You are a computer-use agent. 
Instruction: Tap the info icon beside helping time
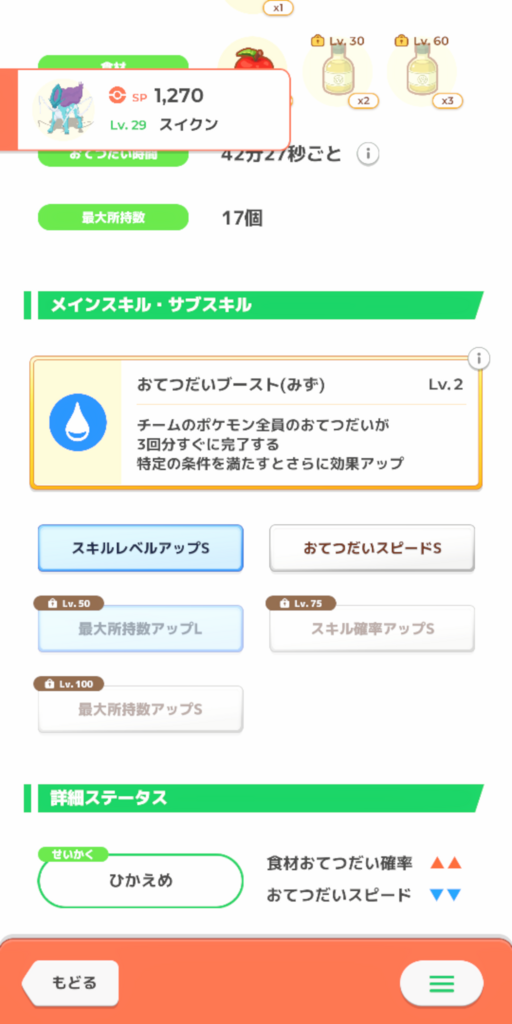pos(368,155)
